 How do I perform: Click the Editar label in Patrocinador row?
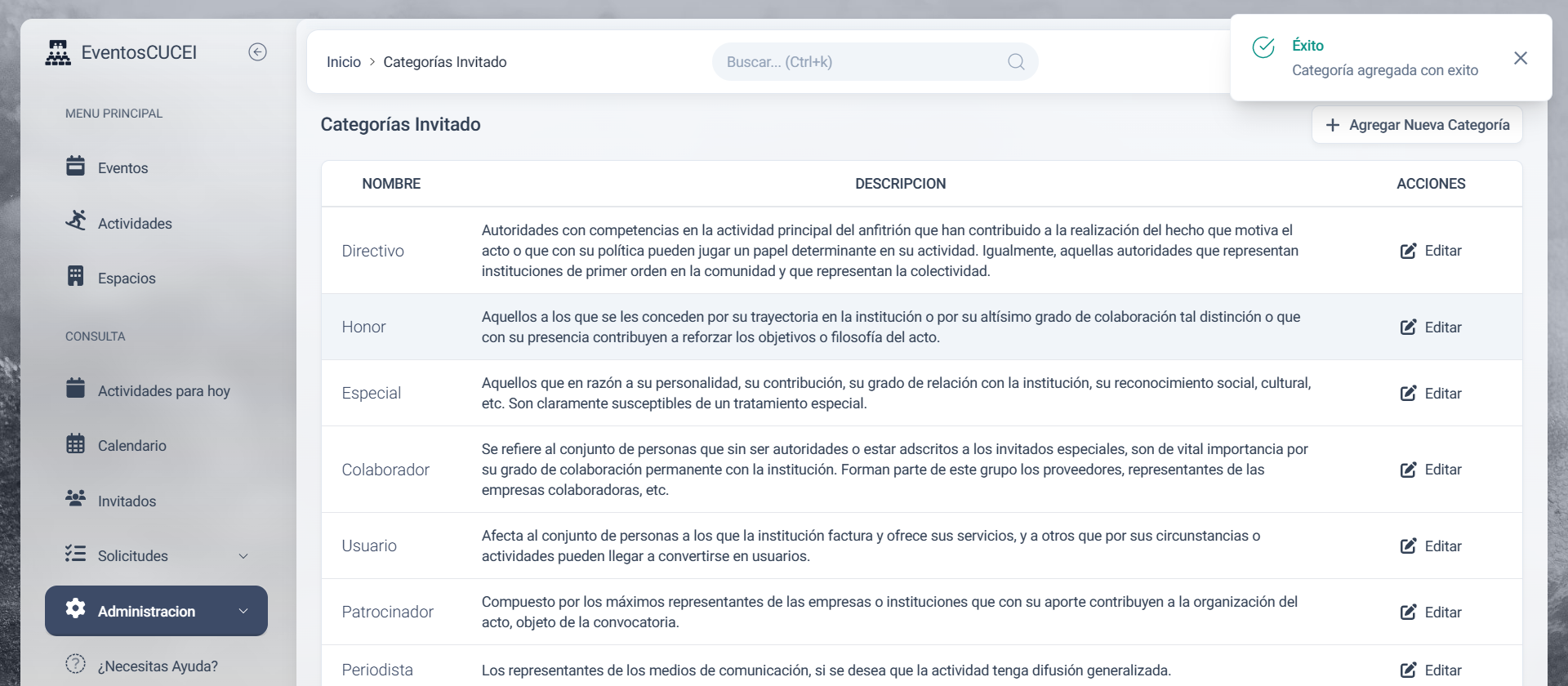pyautogui.click(x=1443, y=612)
